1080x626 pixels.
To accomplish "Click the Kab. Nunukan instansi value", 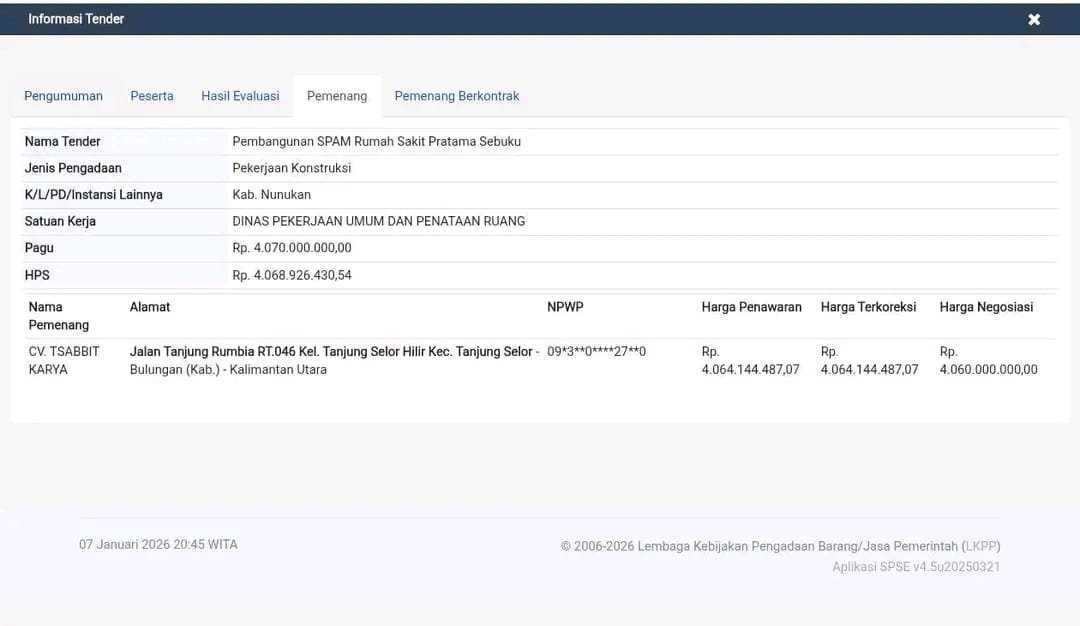I will tap(271, 194).
